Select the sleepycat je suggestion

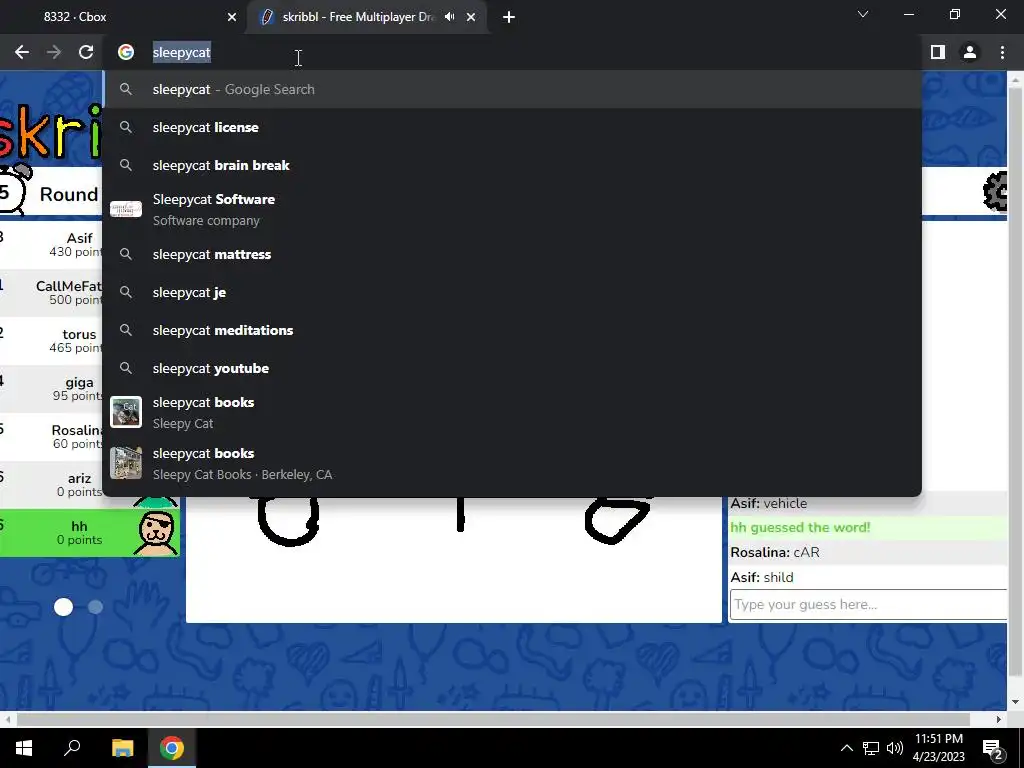pyautogui.click(x=512, y=292)
